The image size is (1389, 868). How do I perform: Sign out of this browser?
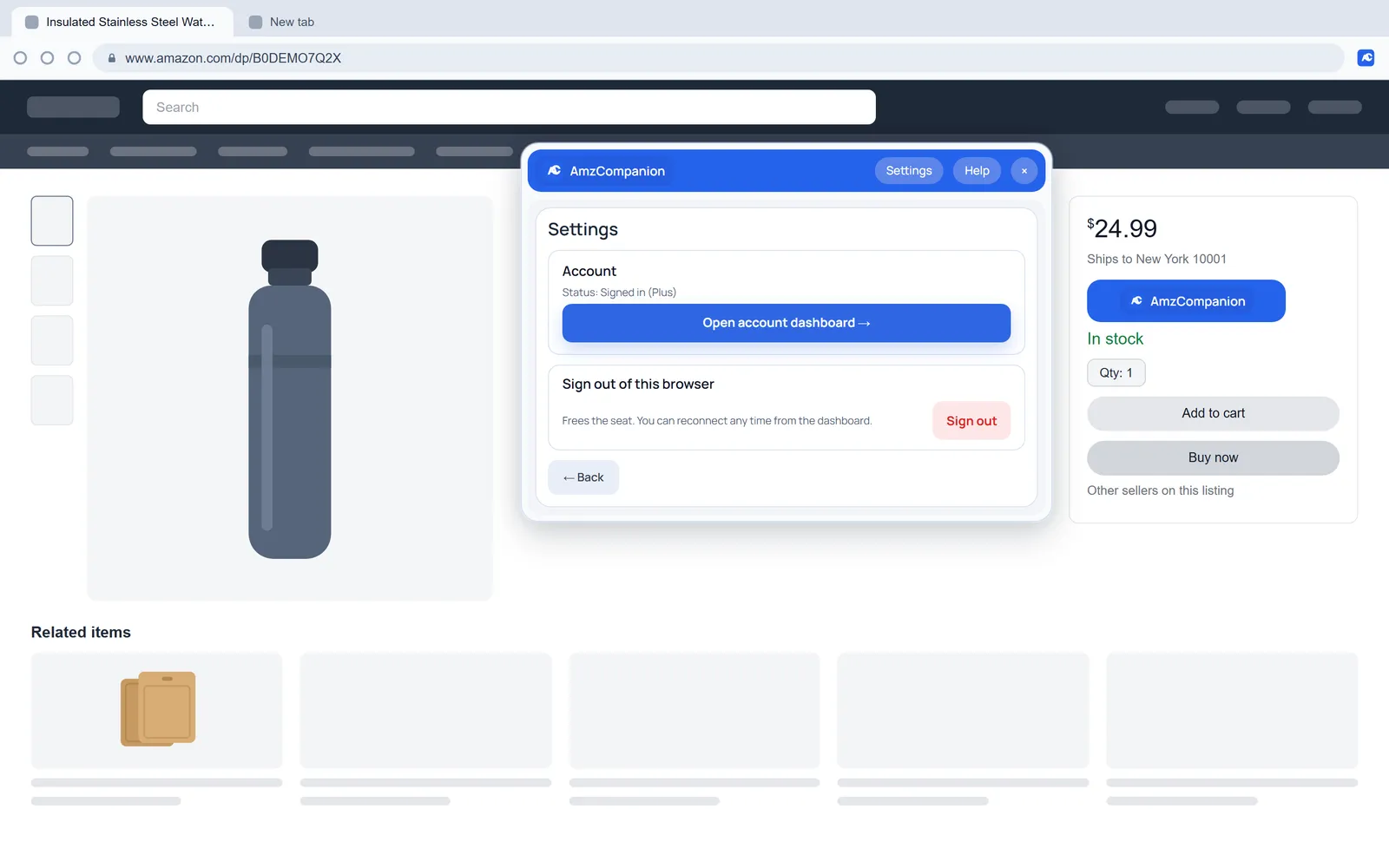[x=971, y=421]
